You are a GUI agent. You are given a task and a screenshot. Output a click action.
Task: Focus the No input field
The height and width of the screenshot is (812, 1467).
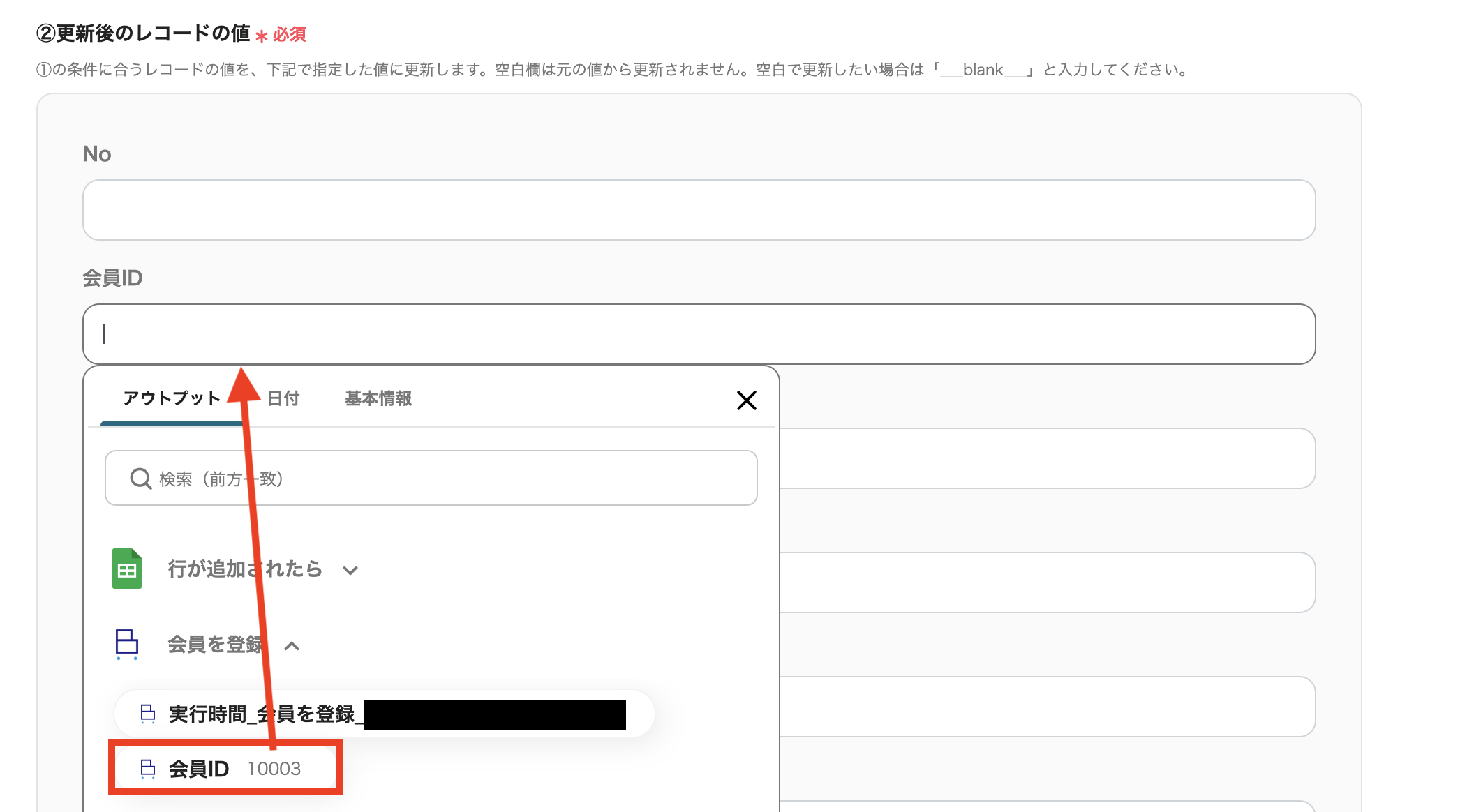(699, 210)
